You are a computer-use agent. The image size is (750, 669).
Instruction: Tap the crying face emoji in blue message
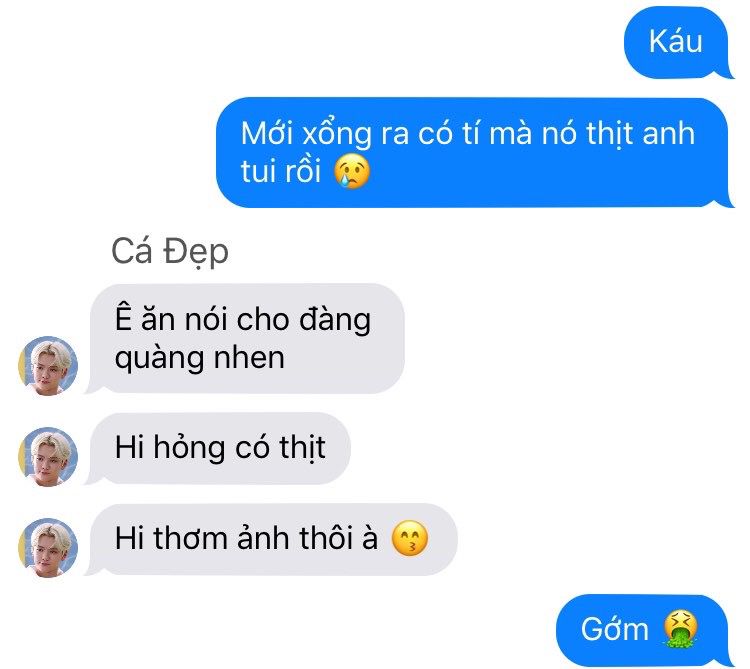[352, 171]
